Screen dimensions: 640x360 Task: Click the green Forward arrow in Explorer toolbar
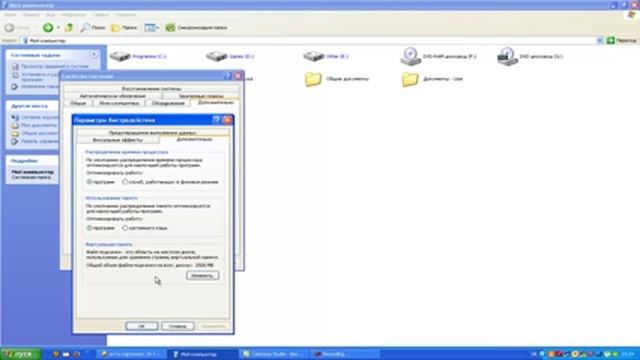click(48, 27)
